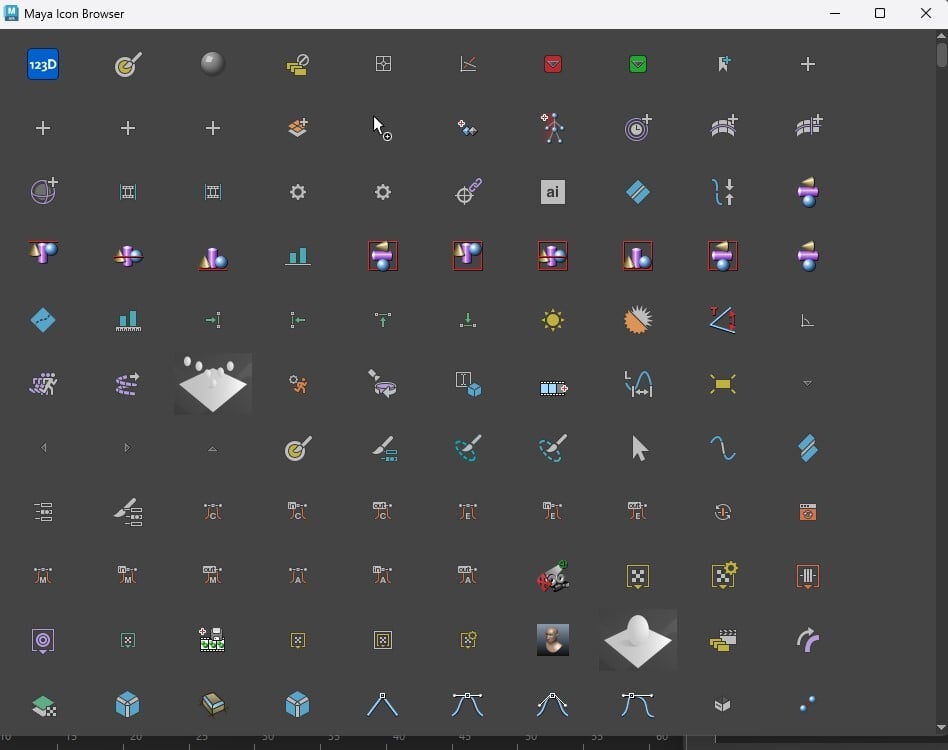Click the yellow sun light icon
Screen dimensions: 948x750
click(x=553, y=320)
